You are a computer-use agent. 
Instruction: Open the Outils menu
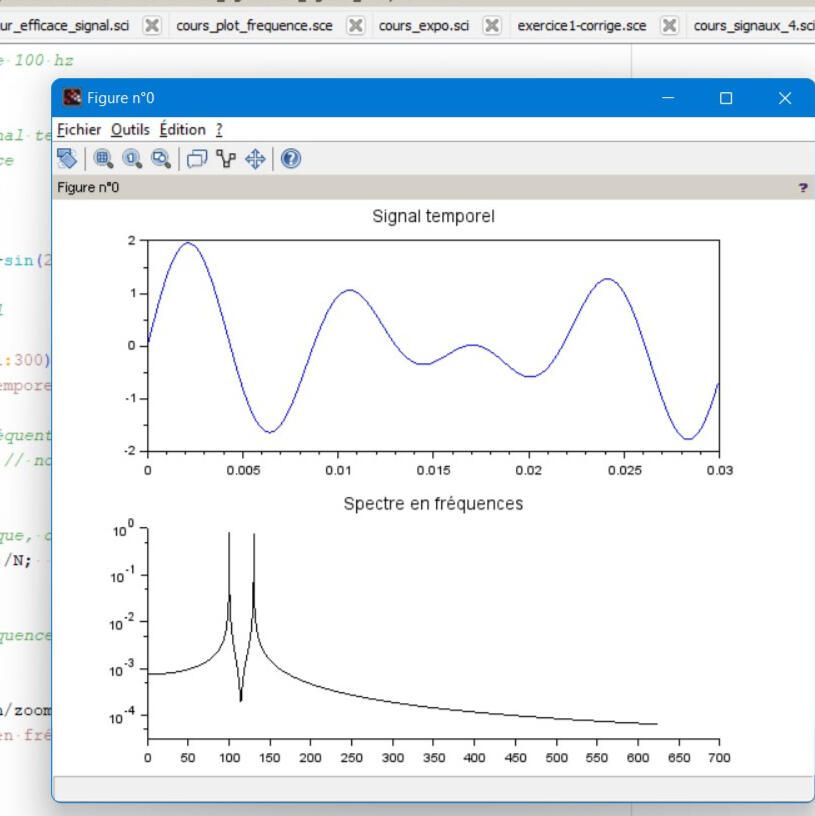point(130,130)
